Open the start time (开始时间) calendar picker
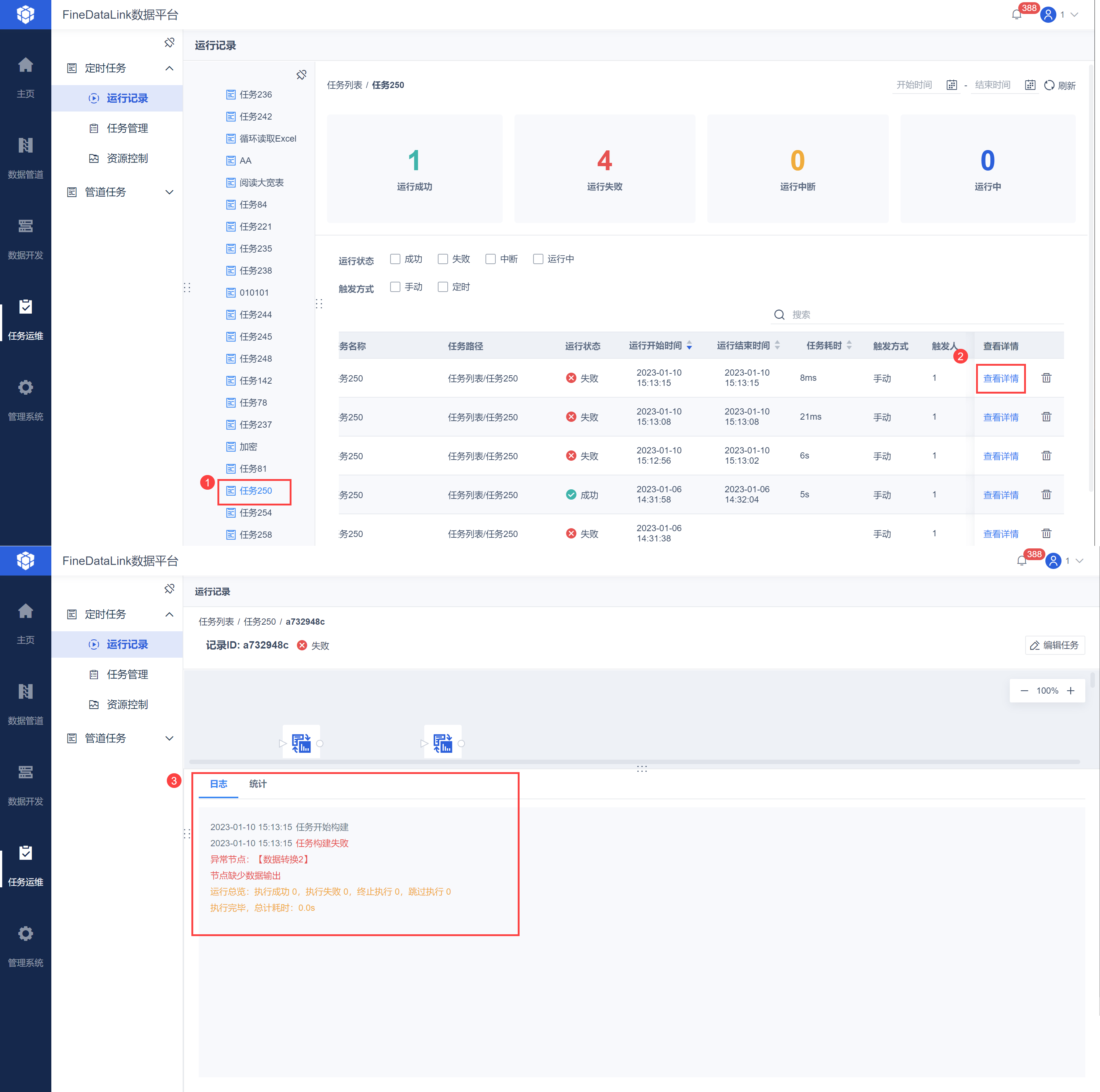Viewport: 1100px width, 1092px height. click(951, 85)
